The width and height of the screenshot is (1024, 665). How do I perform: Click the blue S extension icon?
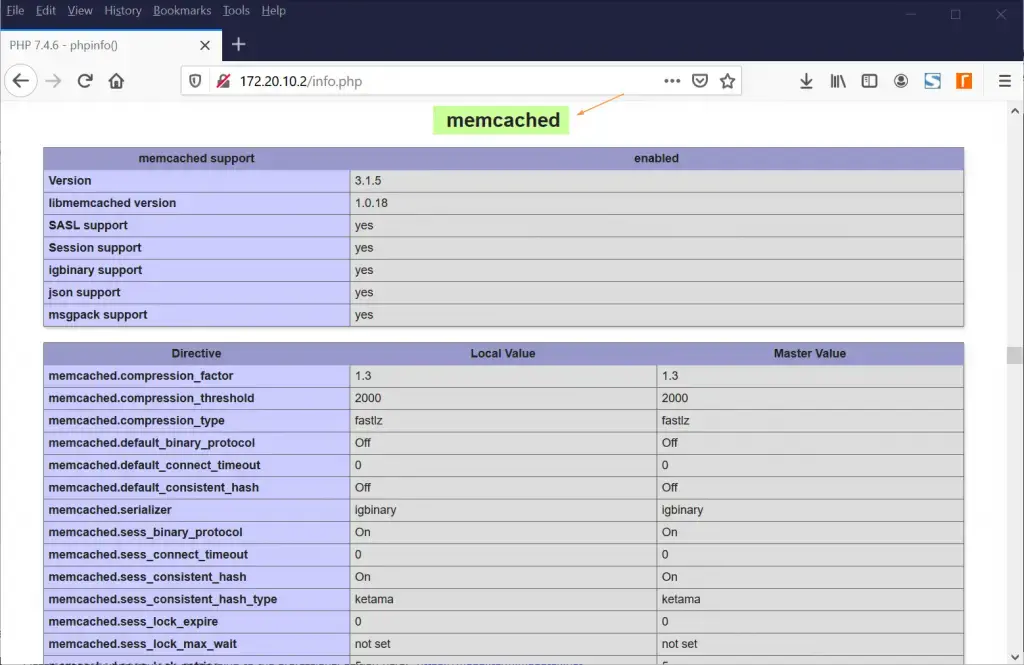tap(932, 80)
